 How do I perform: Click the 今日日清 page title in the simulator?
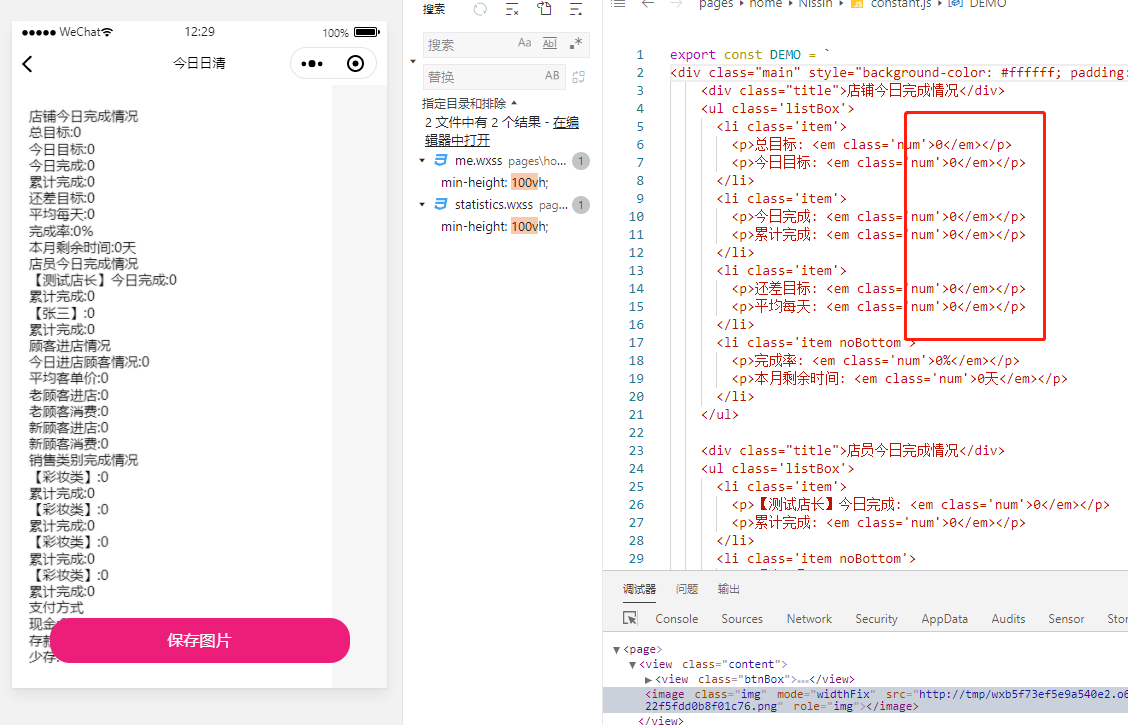(199, 63)
